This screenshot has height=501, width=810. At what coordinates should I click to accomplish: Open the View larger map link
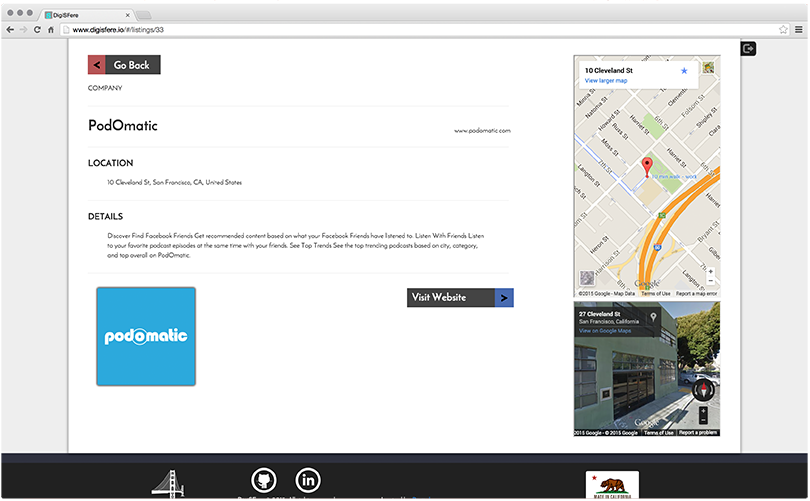(606, 81)
